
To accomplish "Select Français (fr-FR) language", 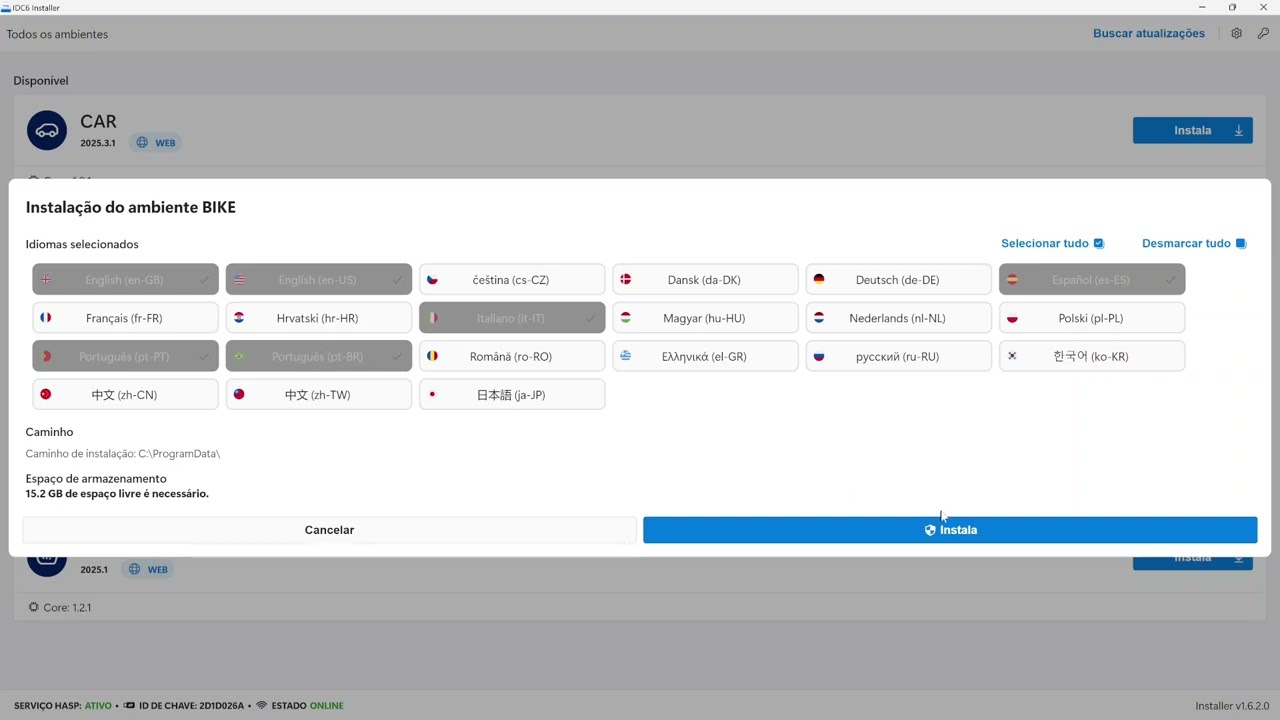I will [125, 318].
